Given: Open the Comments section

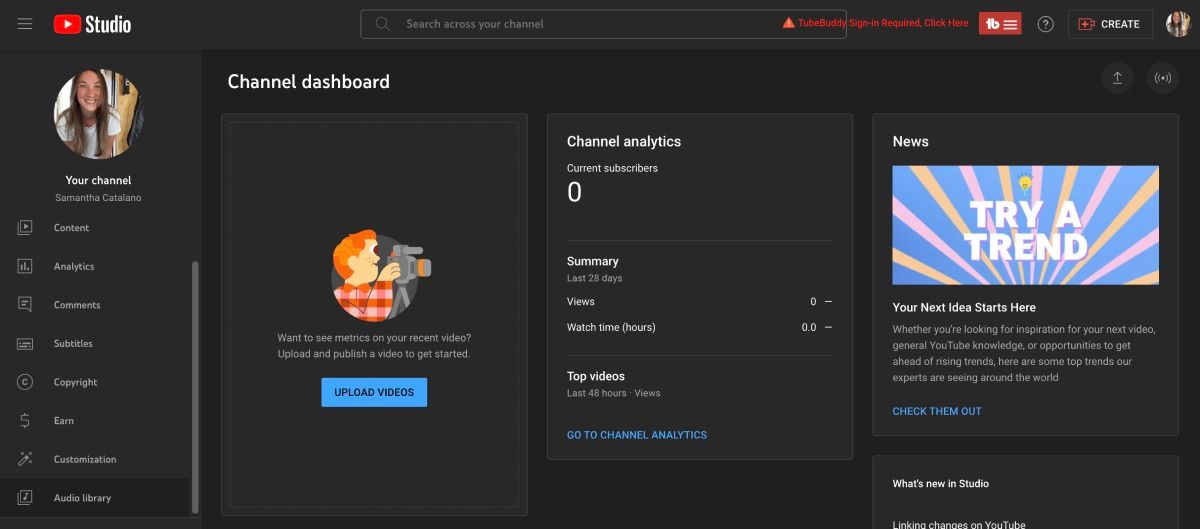Looking at the screenshot, I should pyautogui.click(x=77, y=305).
